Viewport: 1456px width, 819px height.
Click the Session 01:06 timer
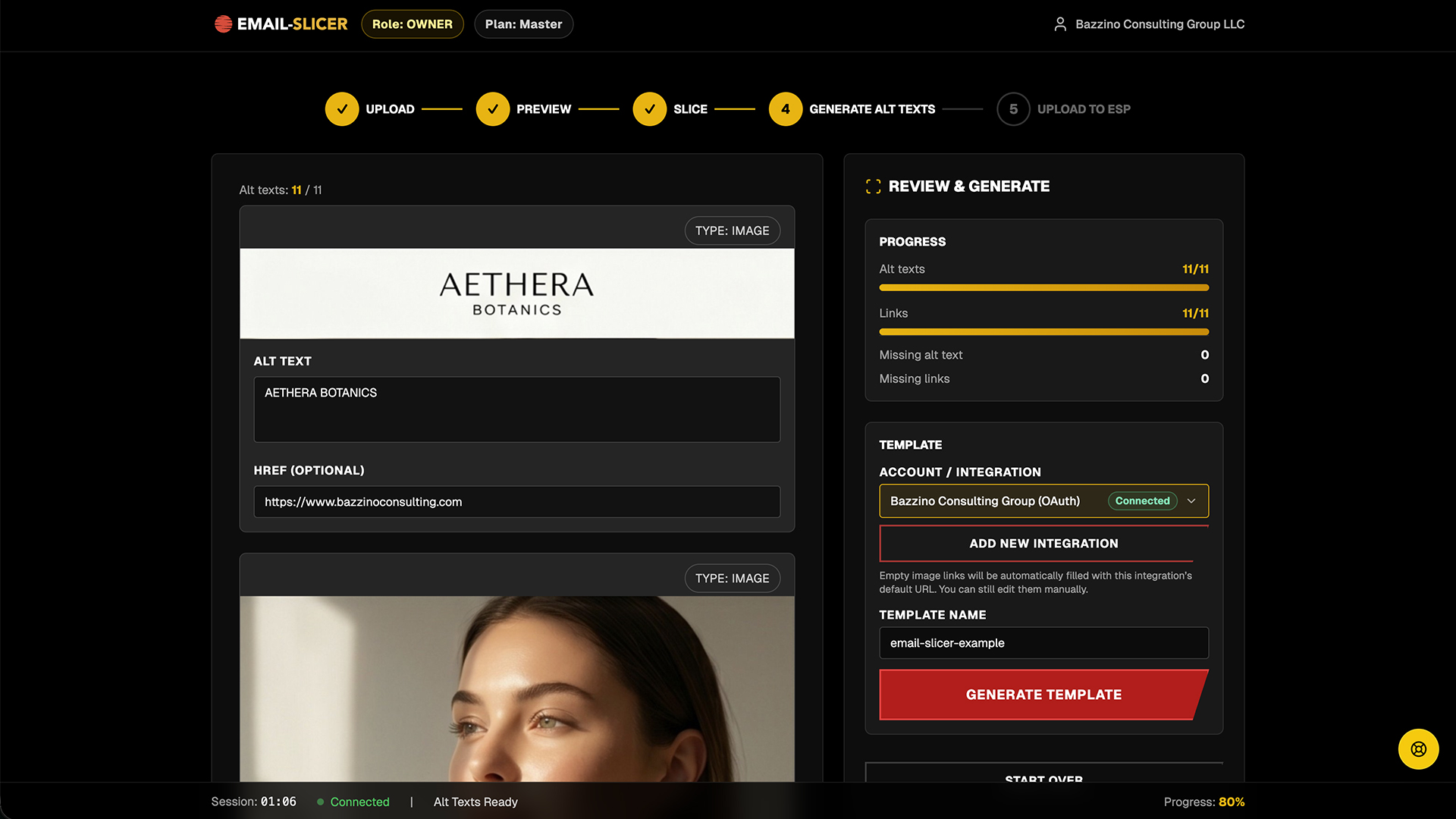253,802
